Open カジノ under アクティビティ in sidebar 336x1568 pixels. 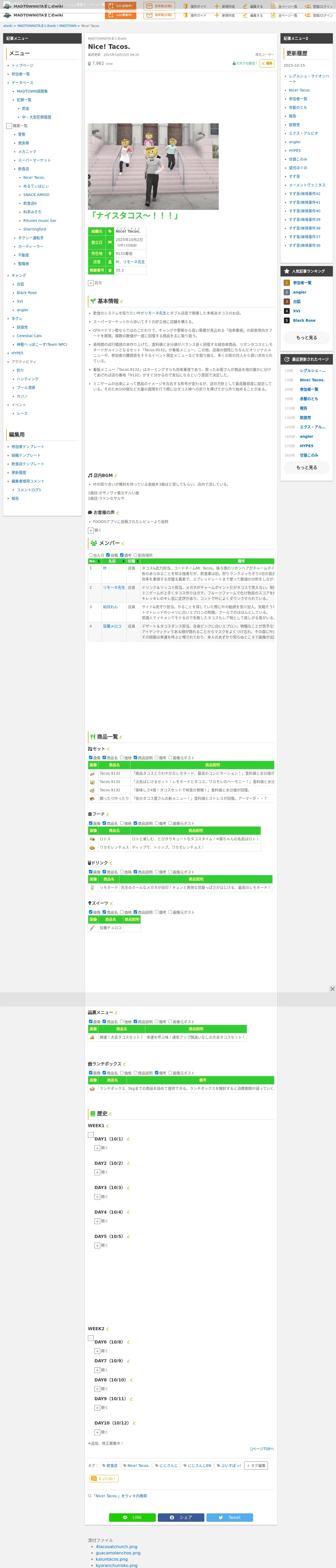tap(22, 396)
